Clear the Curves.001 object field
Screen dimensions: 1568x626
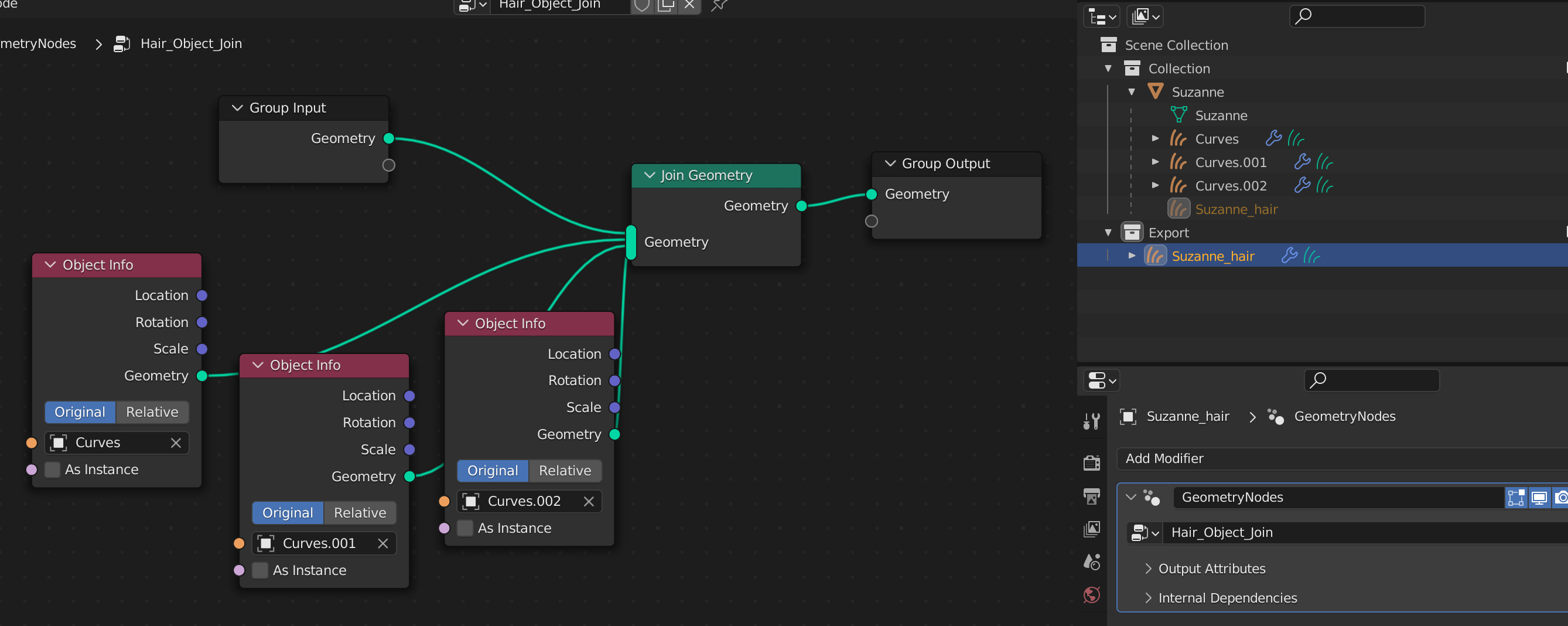[383, 543]
